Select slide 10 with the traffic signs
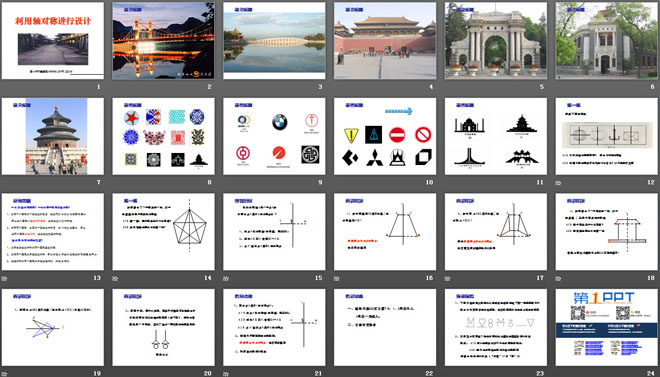Viewport: 660px width, 377px height. pyautogui.click(x=385, y=136)
